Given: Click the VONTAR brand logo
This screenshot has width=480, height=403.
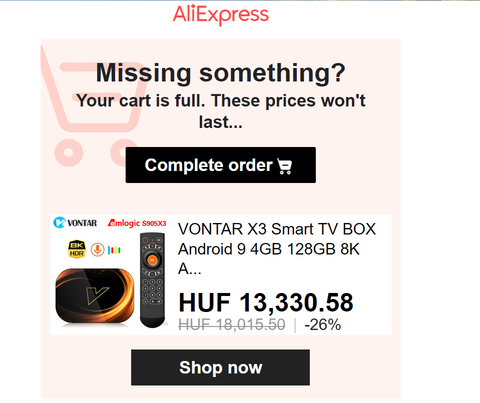Looking at the screenshot, I should [75, 223].
